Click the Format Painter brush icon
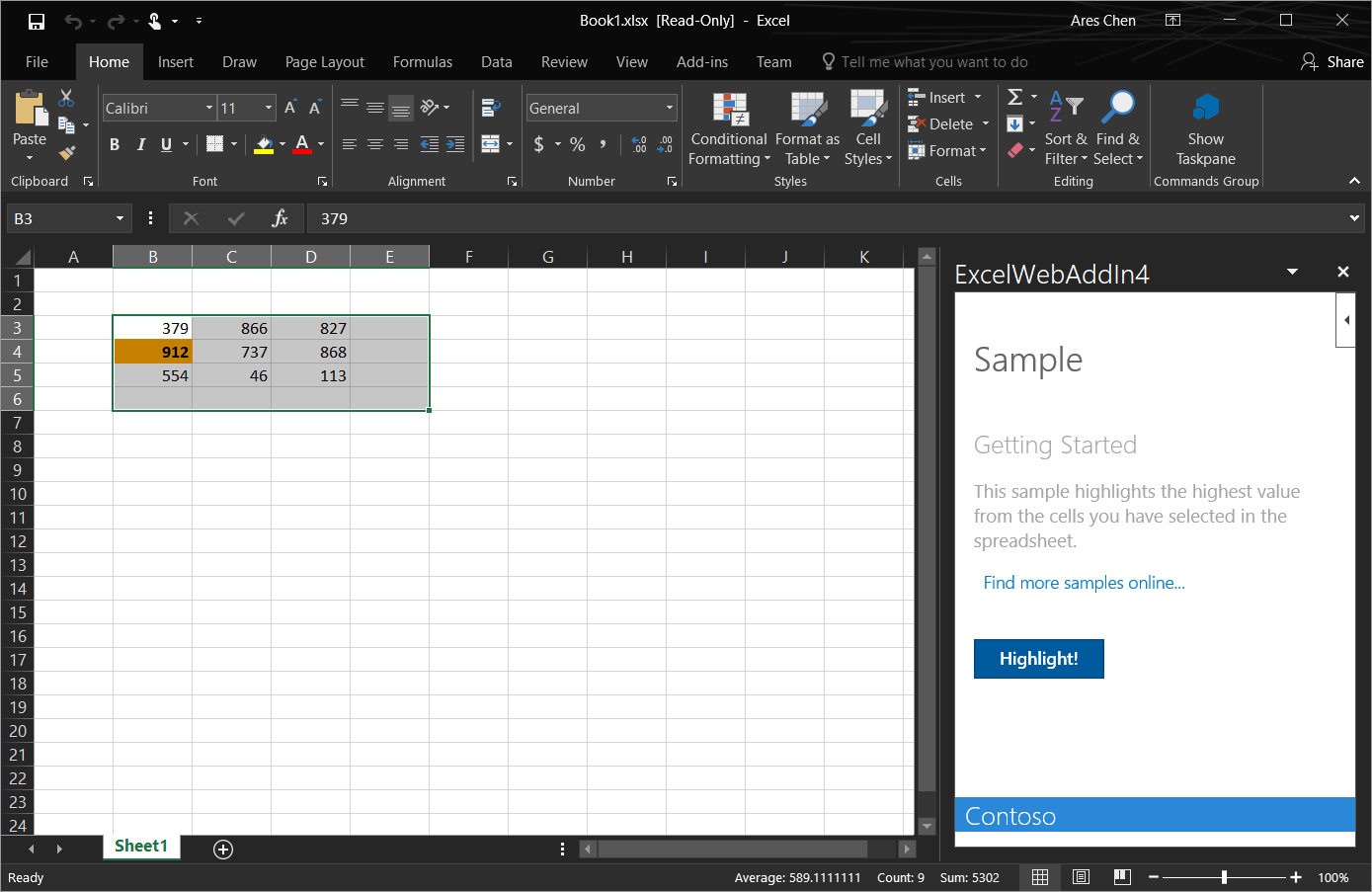Viewport: 1372px width, 892px height. pos(66,153)
